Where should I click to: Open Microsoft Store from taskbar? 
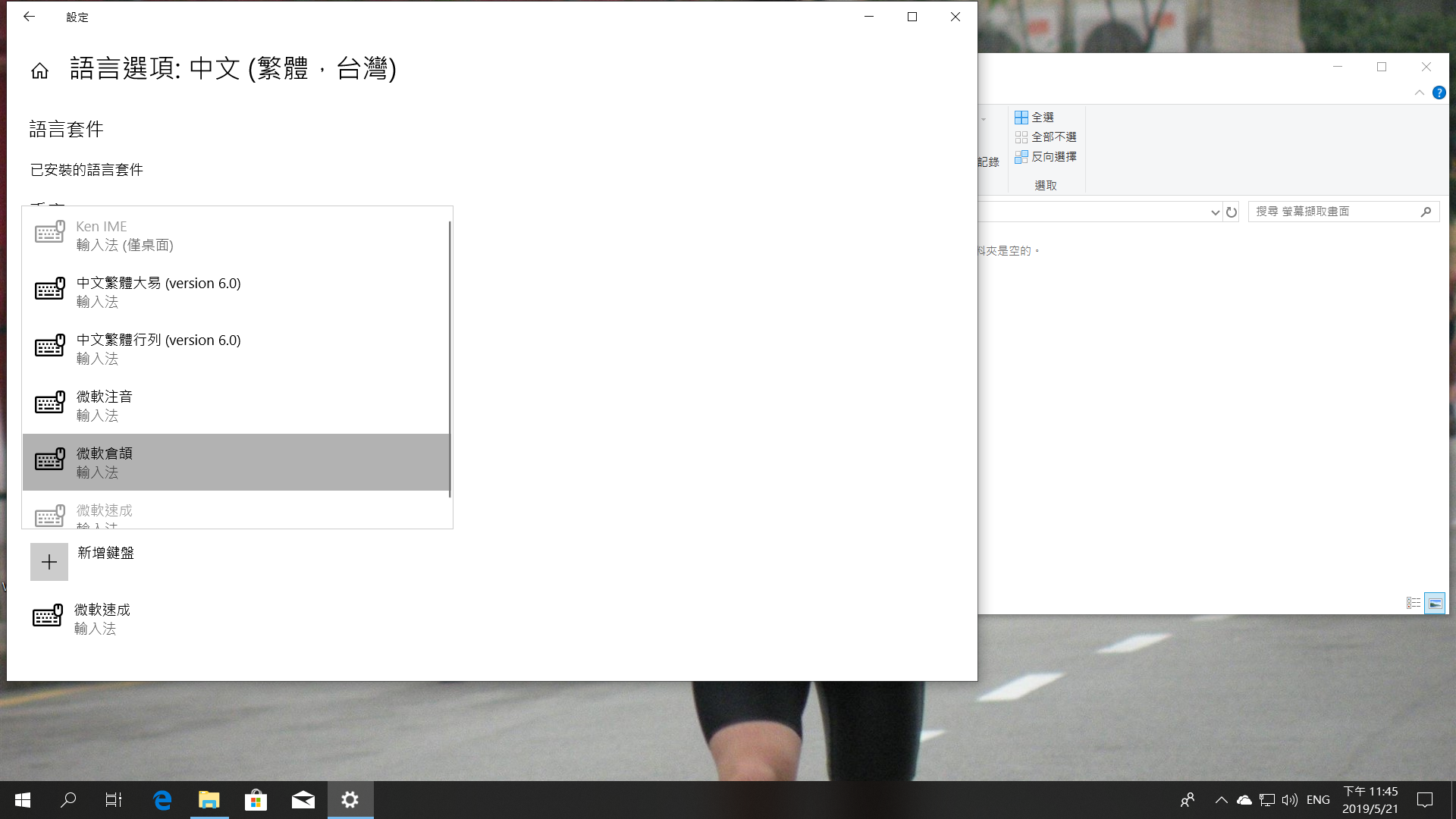(256, 799)
